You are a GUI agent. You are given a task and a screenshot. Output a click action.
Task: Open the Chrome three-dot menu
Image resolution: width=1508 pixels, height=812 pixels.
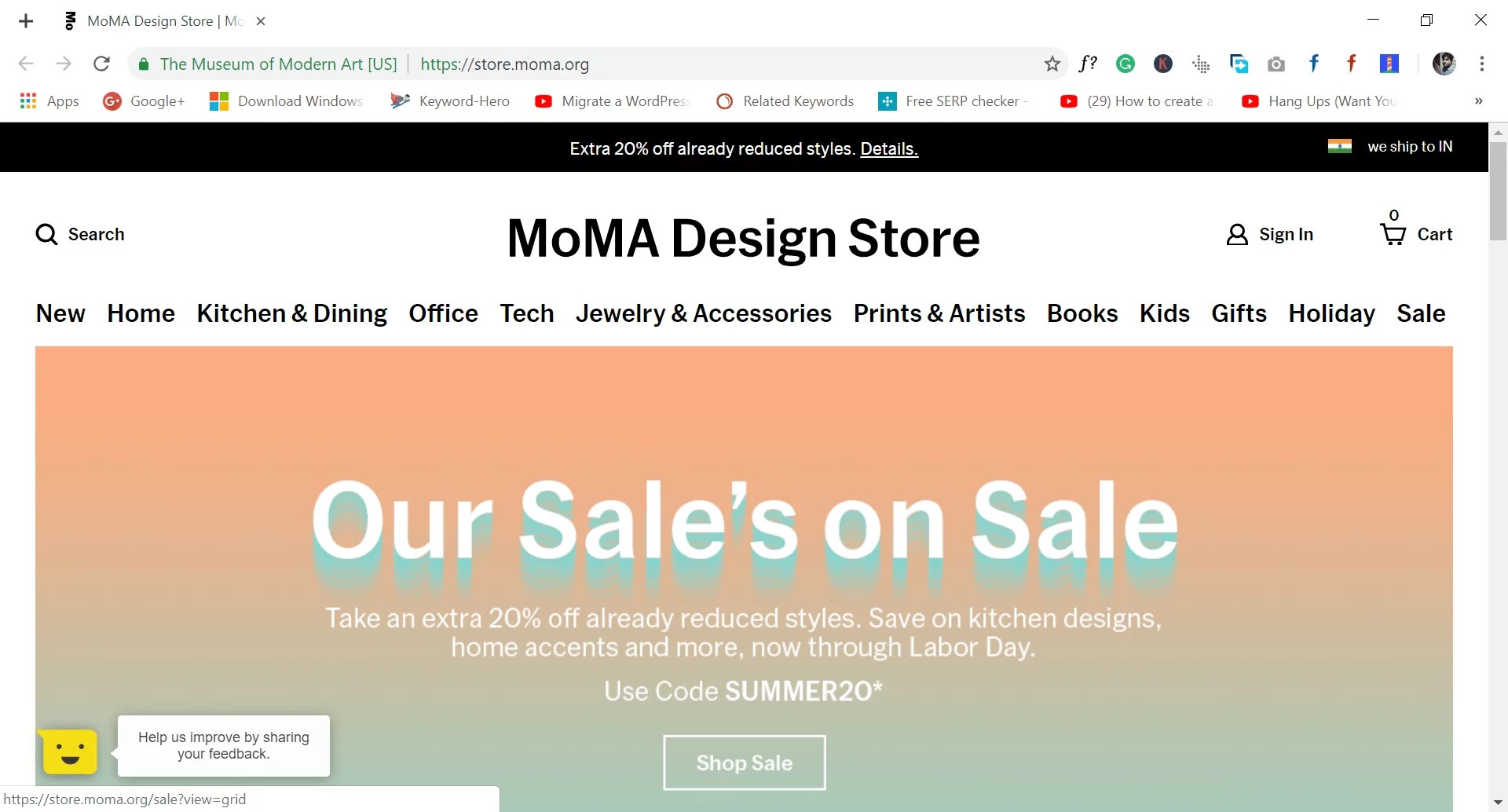1482,64
